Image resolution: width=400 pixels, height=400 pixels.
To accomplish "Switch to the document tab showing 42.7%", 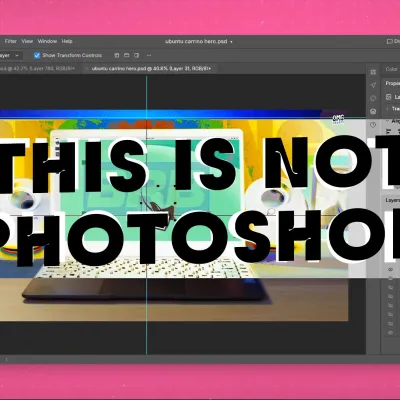I will [37, 68].
